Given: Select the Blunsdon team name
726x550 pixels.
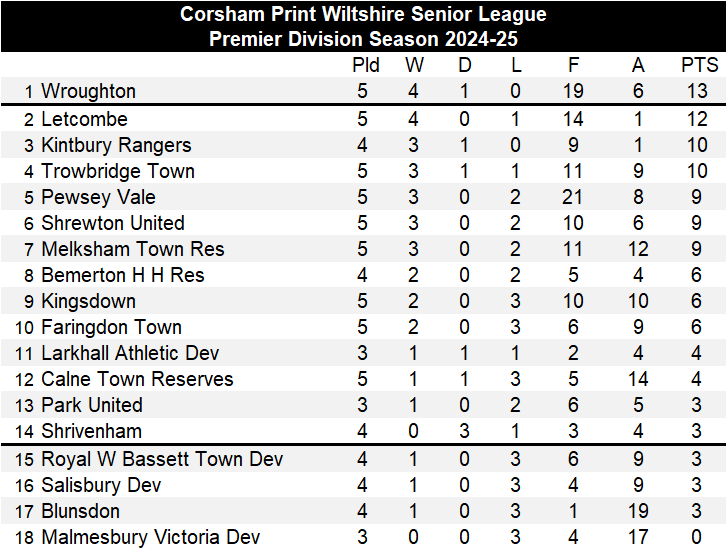Looking at the screenshot, I should point(80,511).
